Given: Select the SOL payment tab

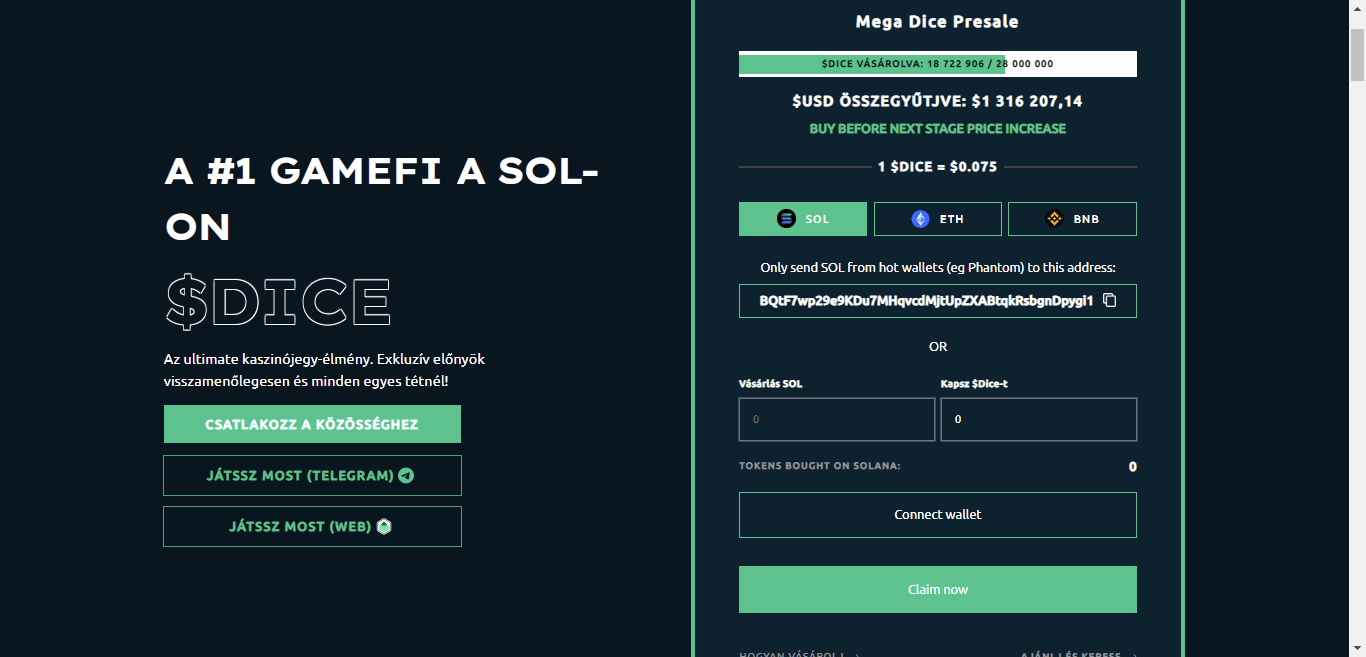Looking at the screenshot, I should pos(803,219).
